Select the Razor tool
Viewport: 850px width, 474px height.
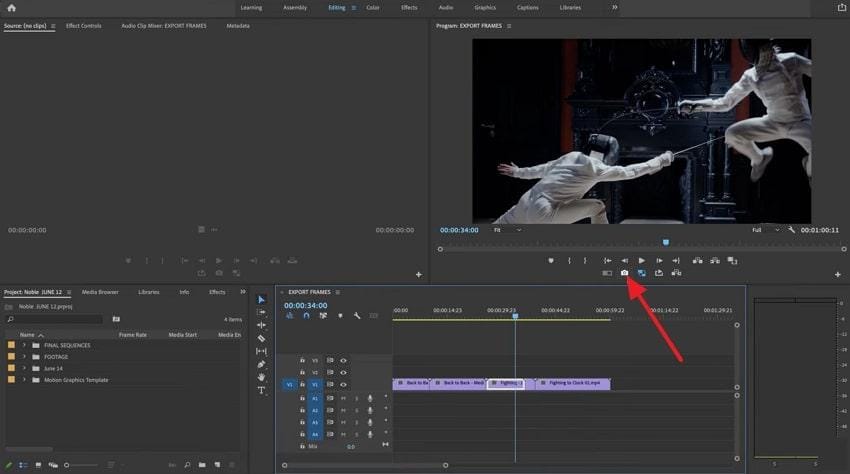coord(261,338)
